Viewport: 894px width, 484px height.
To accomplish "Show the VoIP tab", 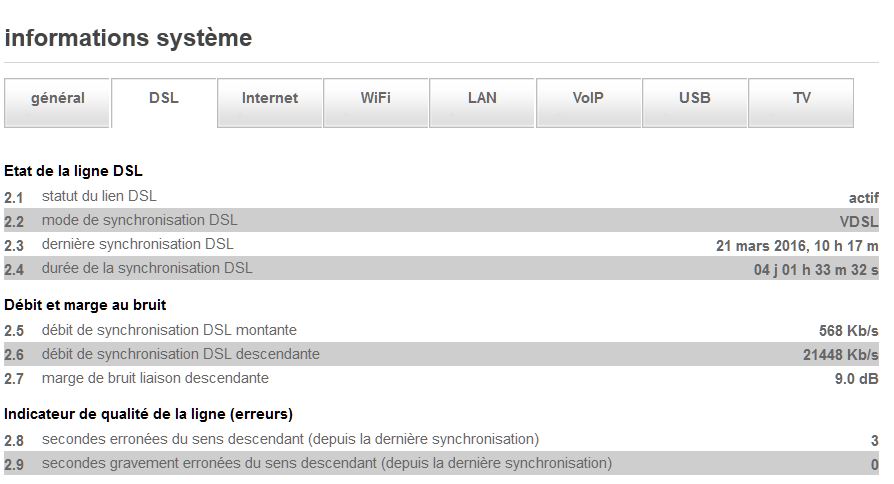I will [x=588, y=98].
